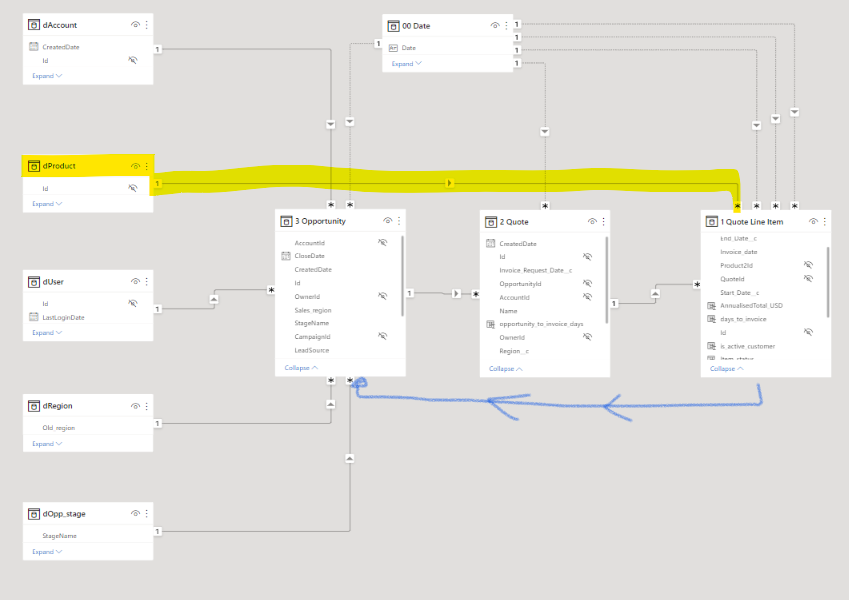The image size is (849, 600).
Task: Open more options for dUser table
Action: [x=147, y=282]
